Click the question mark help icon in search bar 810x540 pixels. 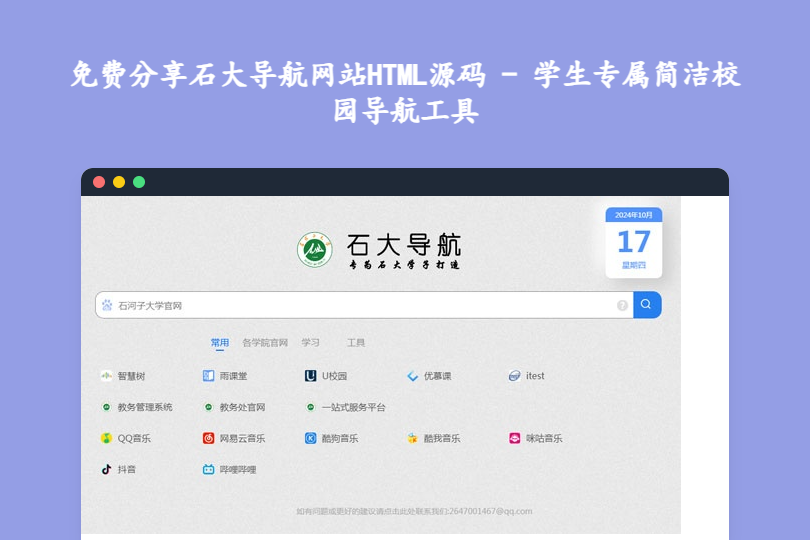point(622,305)
